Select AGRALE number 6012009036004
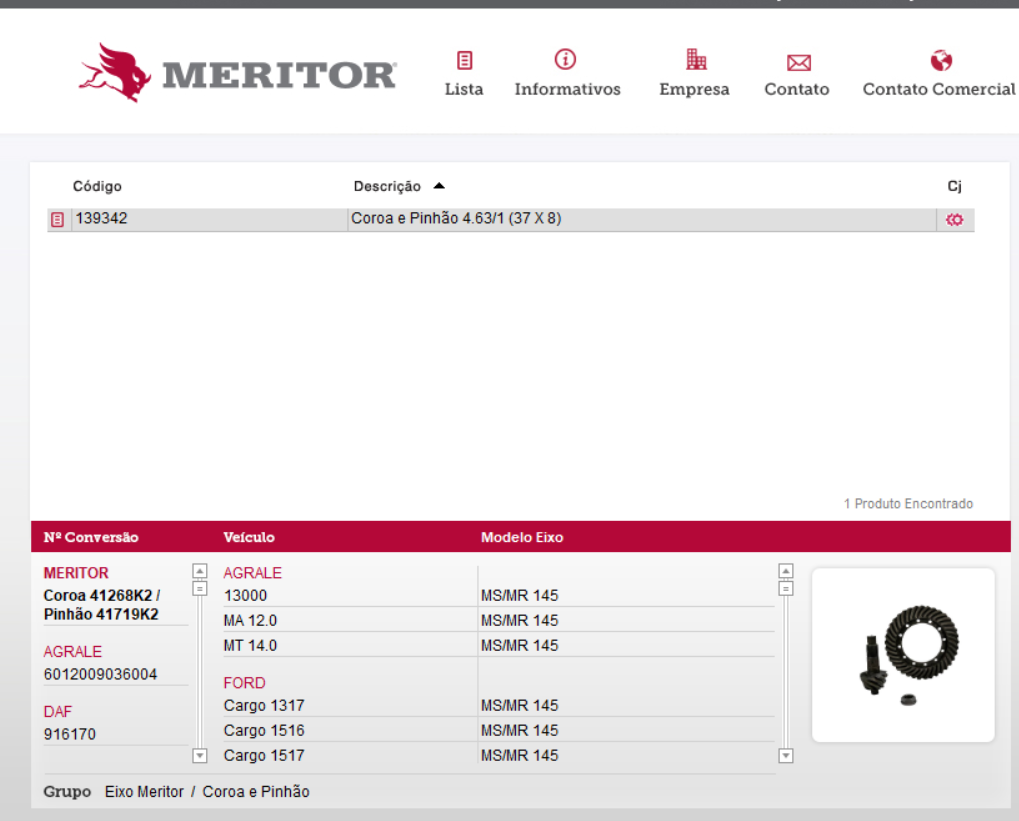Viewport: 1019px width, 821px height. coord(100,675)
